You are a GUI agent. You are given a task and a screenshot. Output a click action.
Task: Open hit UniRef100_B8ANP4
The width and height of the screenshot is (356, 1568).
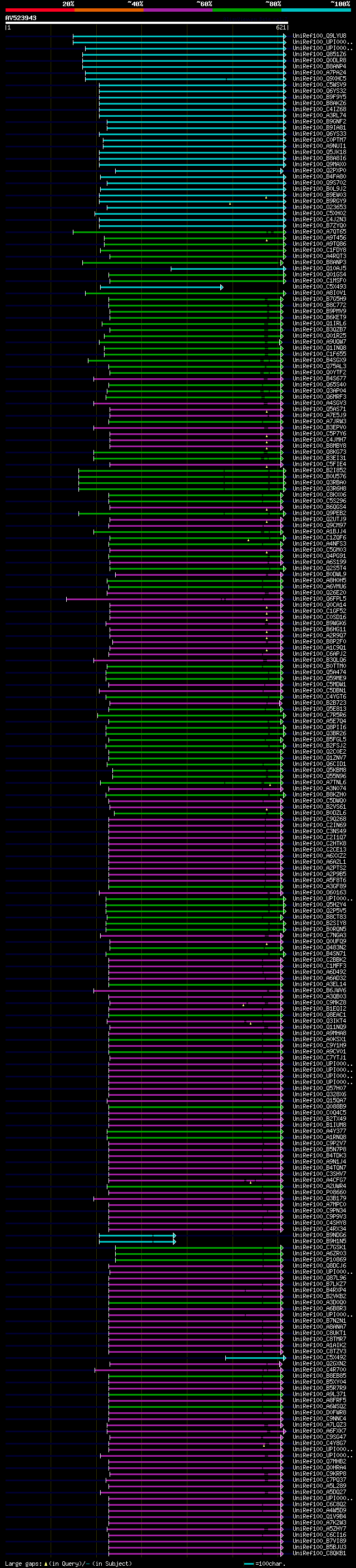click(319, 66)
